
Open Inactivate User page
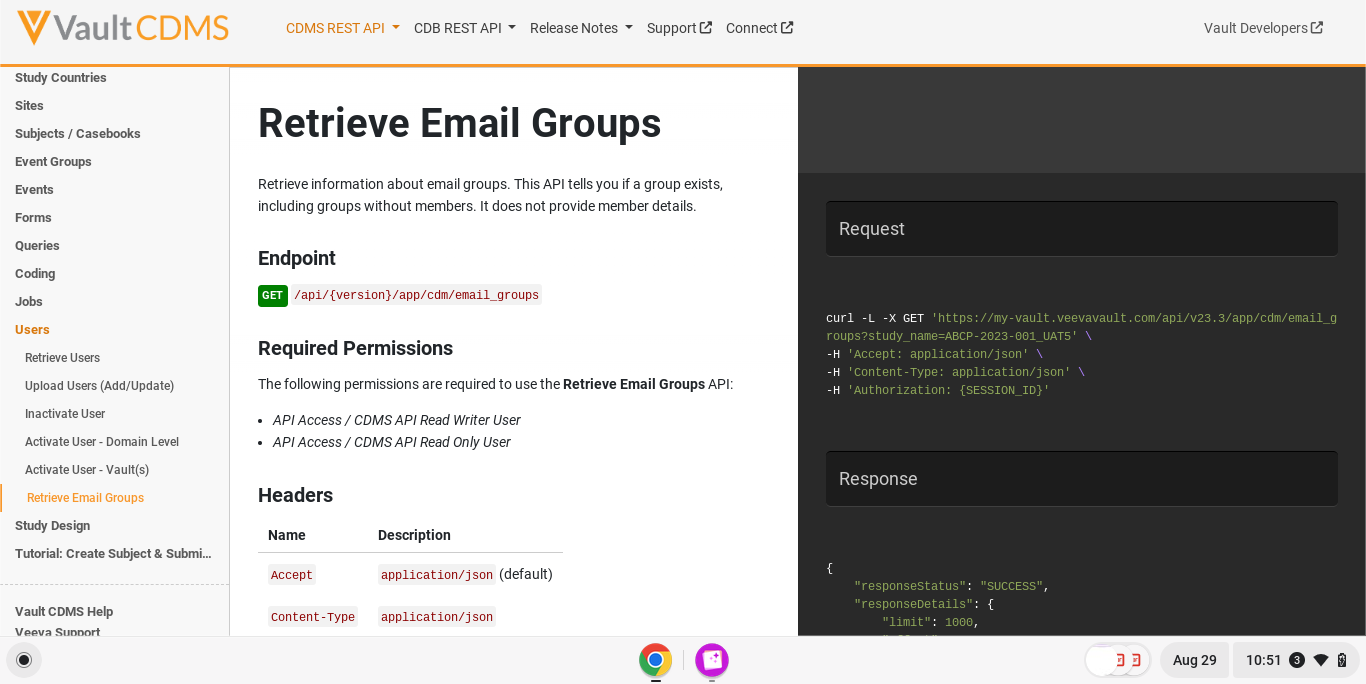coord(65,414)
